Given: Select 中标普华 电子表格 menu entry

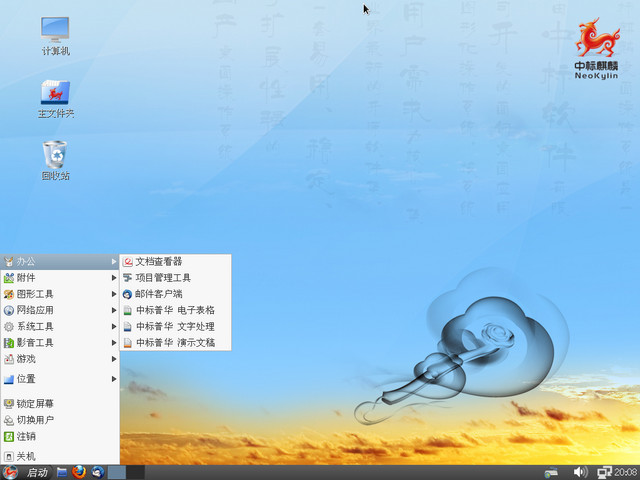Looking at the screenshot, I should click(x=175, y=310).
